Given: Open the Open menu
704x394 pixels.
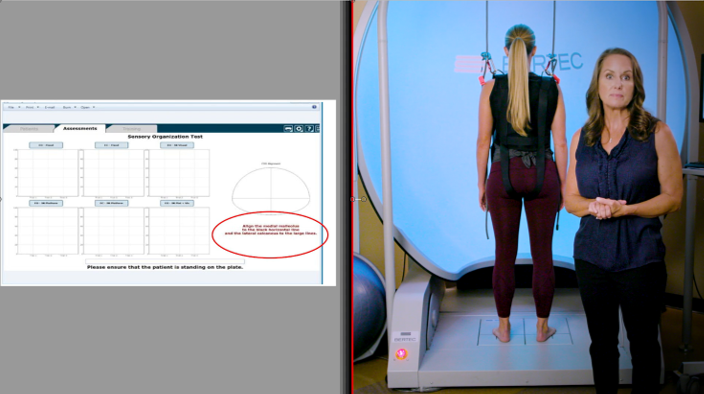Looking at the screenshot, I should [x=85, y=107].
